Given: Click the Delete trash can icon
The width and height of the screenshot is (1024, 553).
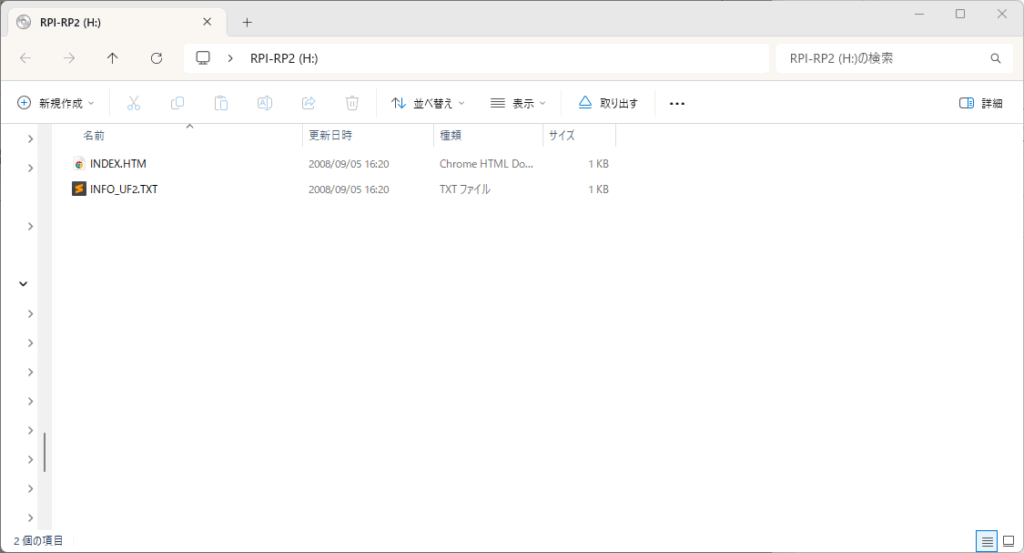Looking at the screenshot, I should click(352, 103).
